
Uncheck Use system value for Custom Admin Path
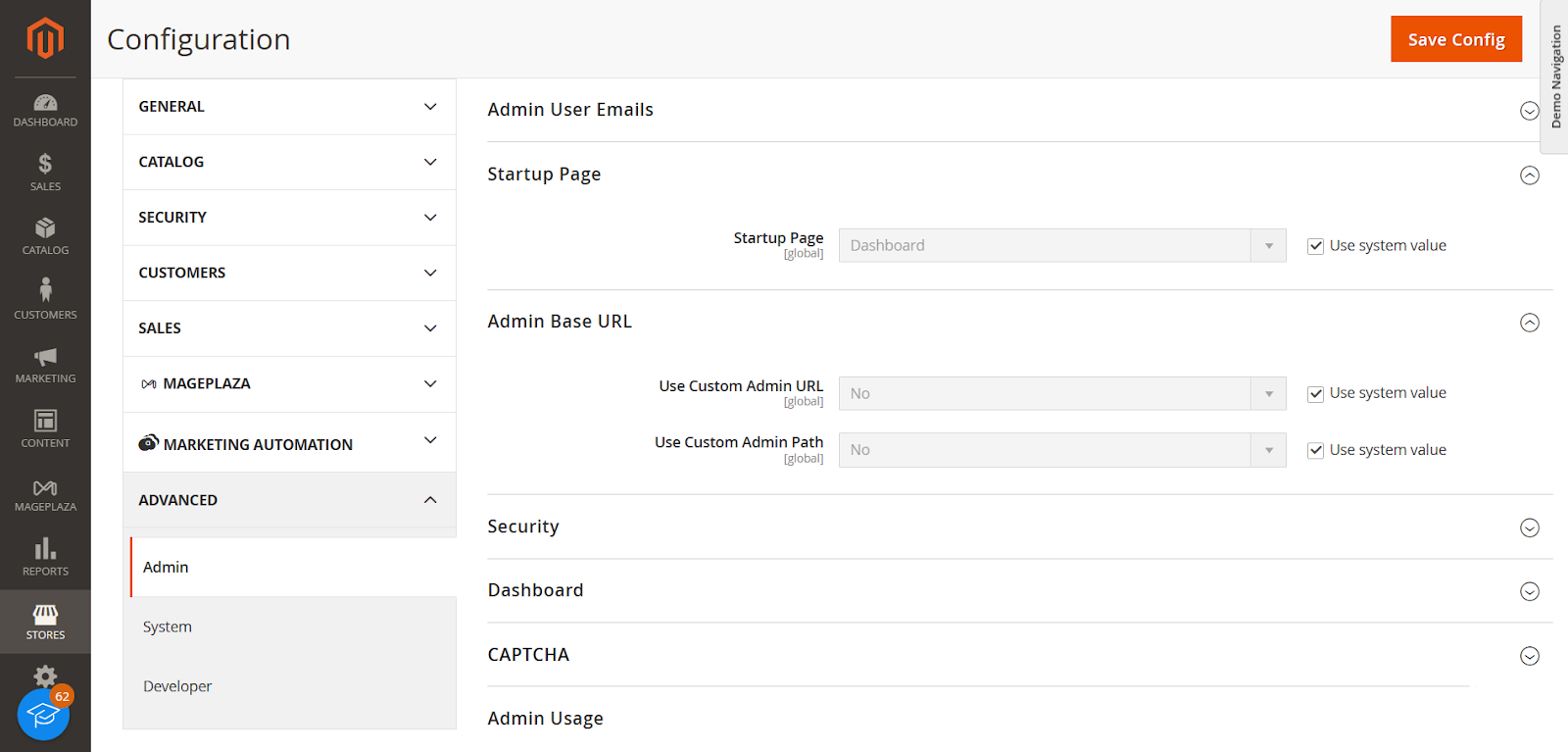pyautogui.click(x=1315, y=450)
